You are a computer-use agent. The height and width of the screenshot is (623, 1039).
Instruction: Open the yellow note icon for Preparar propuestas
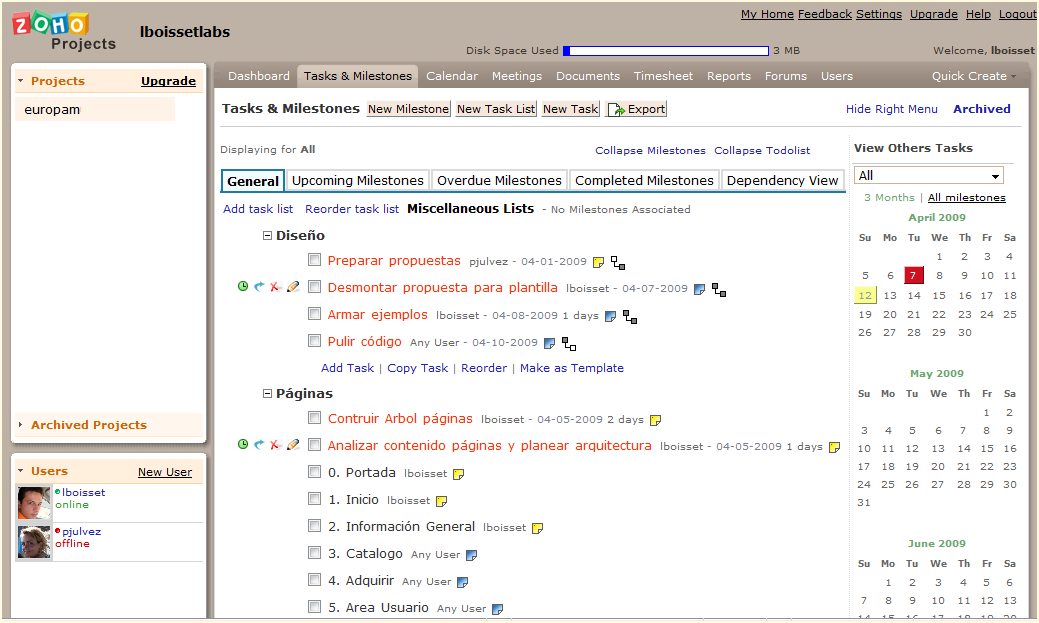tap(598, 262)
